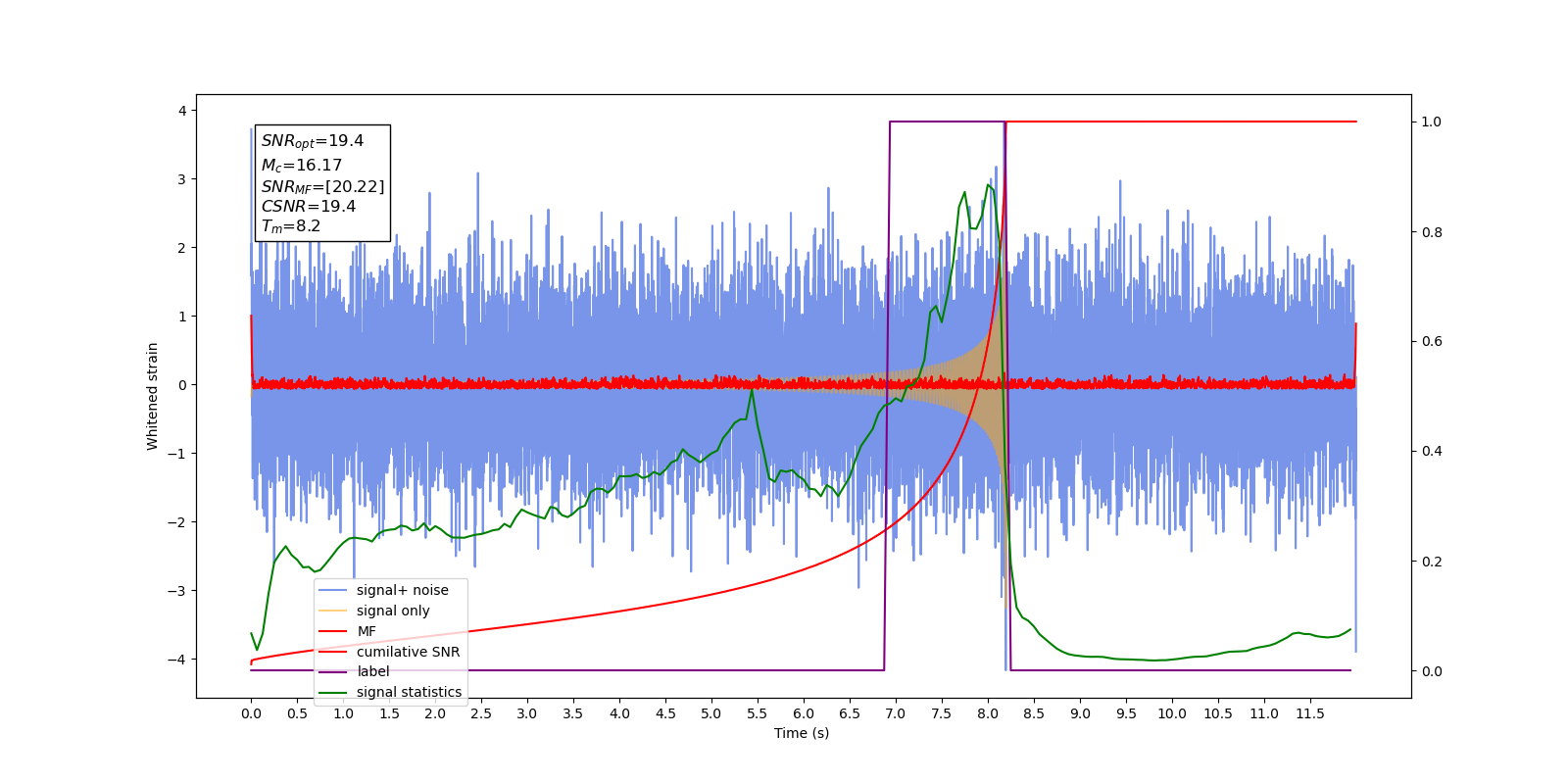Click left y-axis tick label 4
Viewport: 1568px width, 784px height.
coord(182,111)
